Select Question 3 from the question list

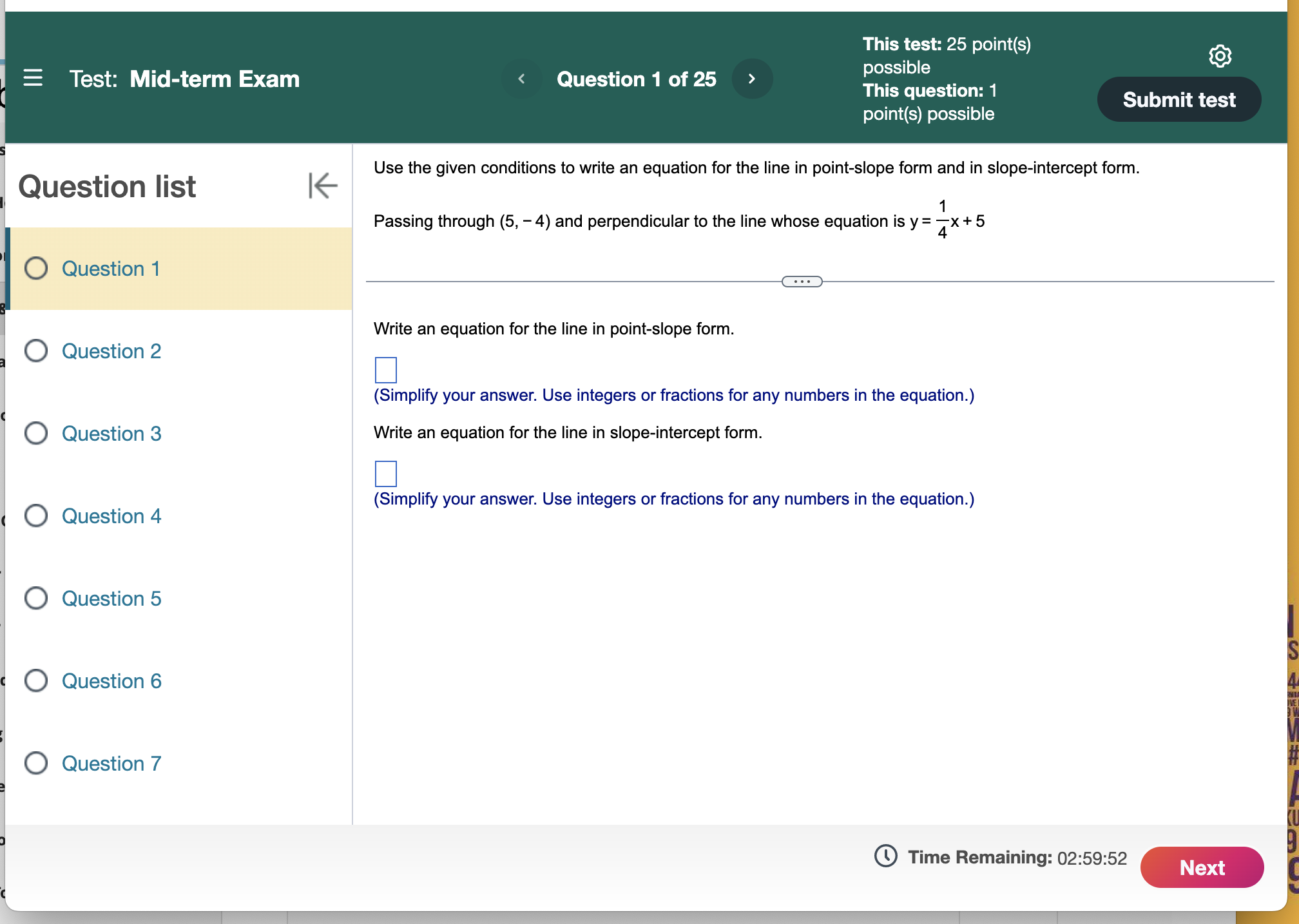tap(111, 434)
